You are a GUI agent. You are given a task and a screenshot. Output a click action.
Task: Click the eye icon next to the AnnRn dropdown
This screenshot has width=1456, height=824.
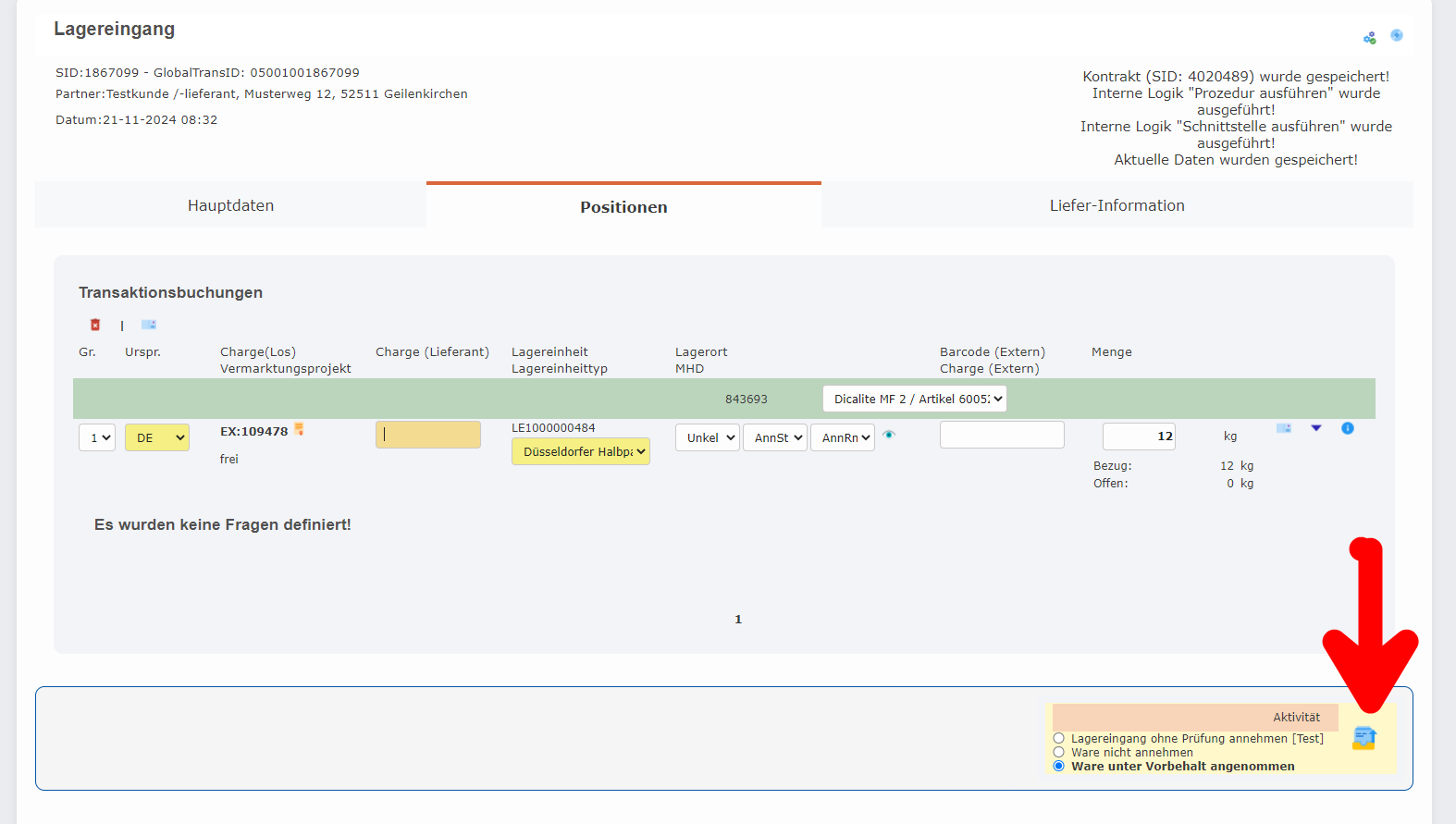[x=889, y=435]
